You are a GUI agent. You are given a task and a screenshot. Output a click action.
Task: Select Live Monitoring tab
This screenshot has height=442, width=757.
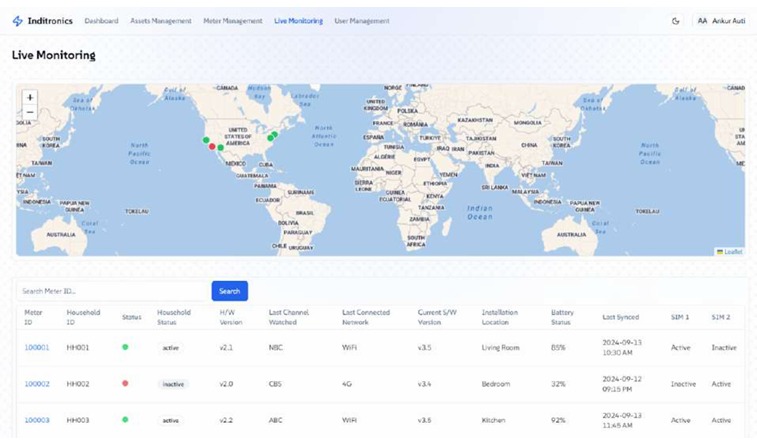(x=298, y=21)
